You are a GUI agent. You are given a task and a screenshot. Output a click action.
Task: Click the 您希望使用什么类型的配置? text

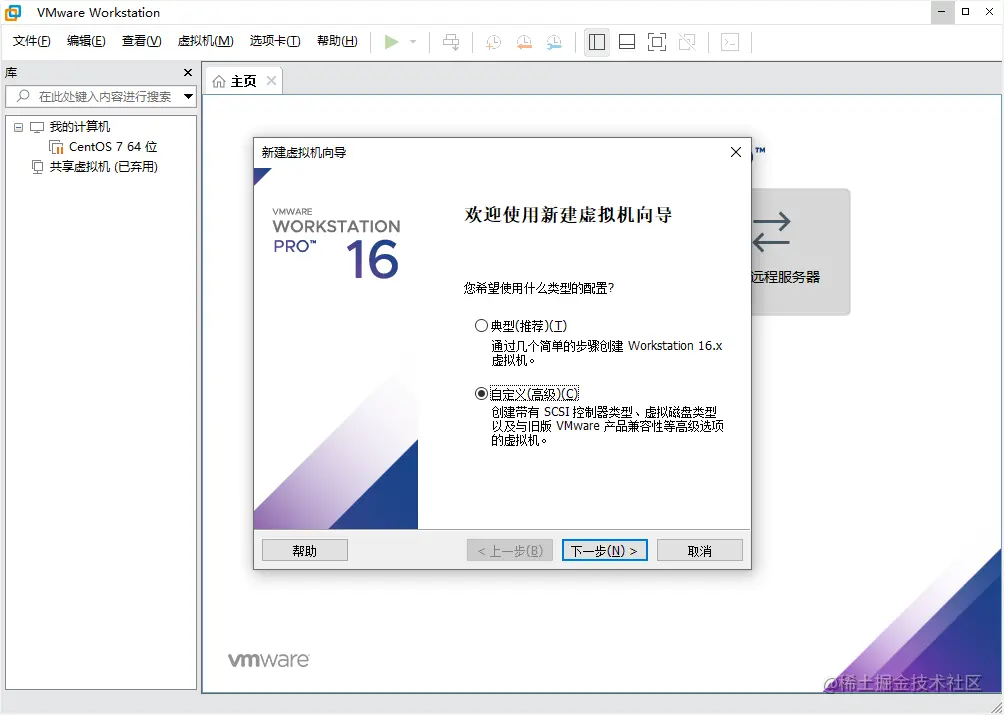coord(539,288)
